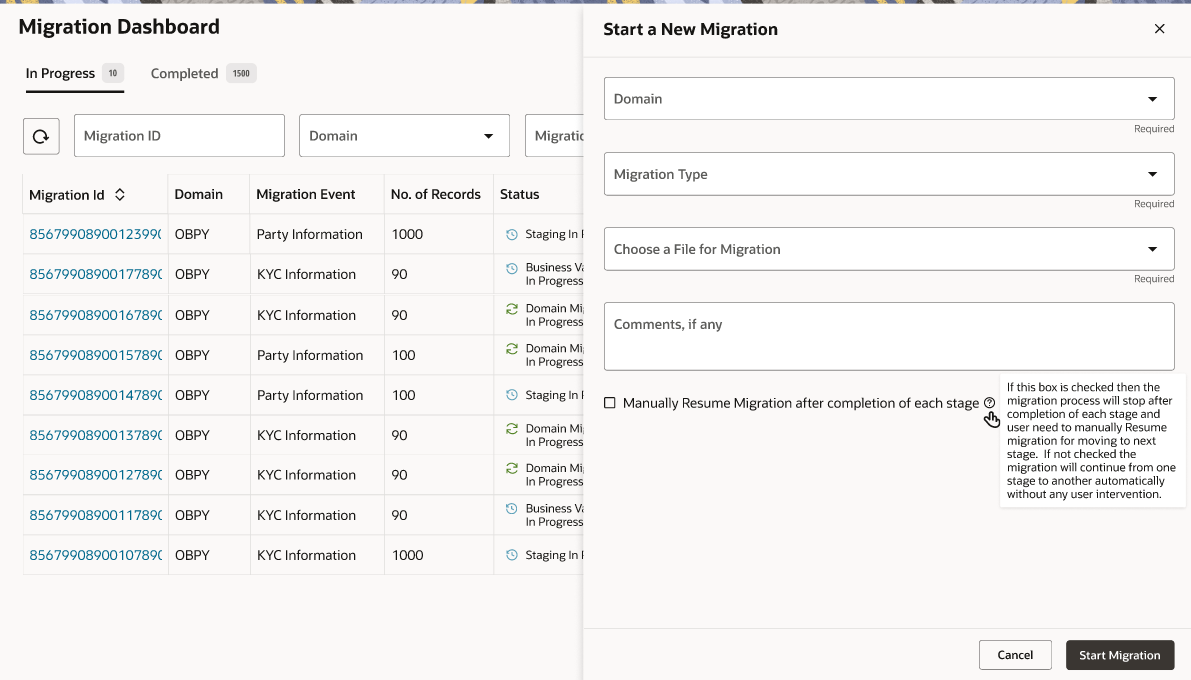Image resolution: width=1191 pixels, height=680 pixels.
Task: Click the clock icon in Business Validation row
Action: [512, 268]
